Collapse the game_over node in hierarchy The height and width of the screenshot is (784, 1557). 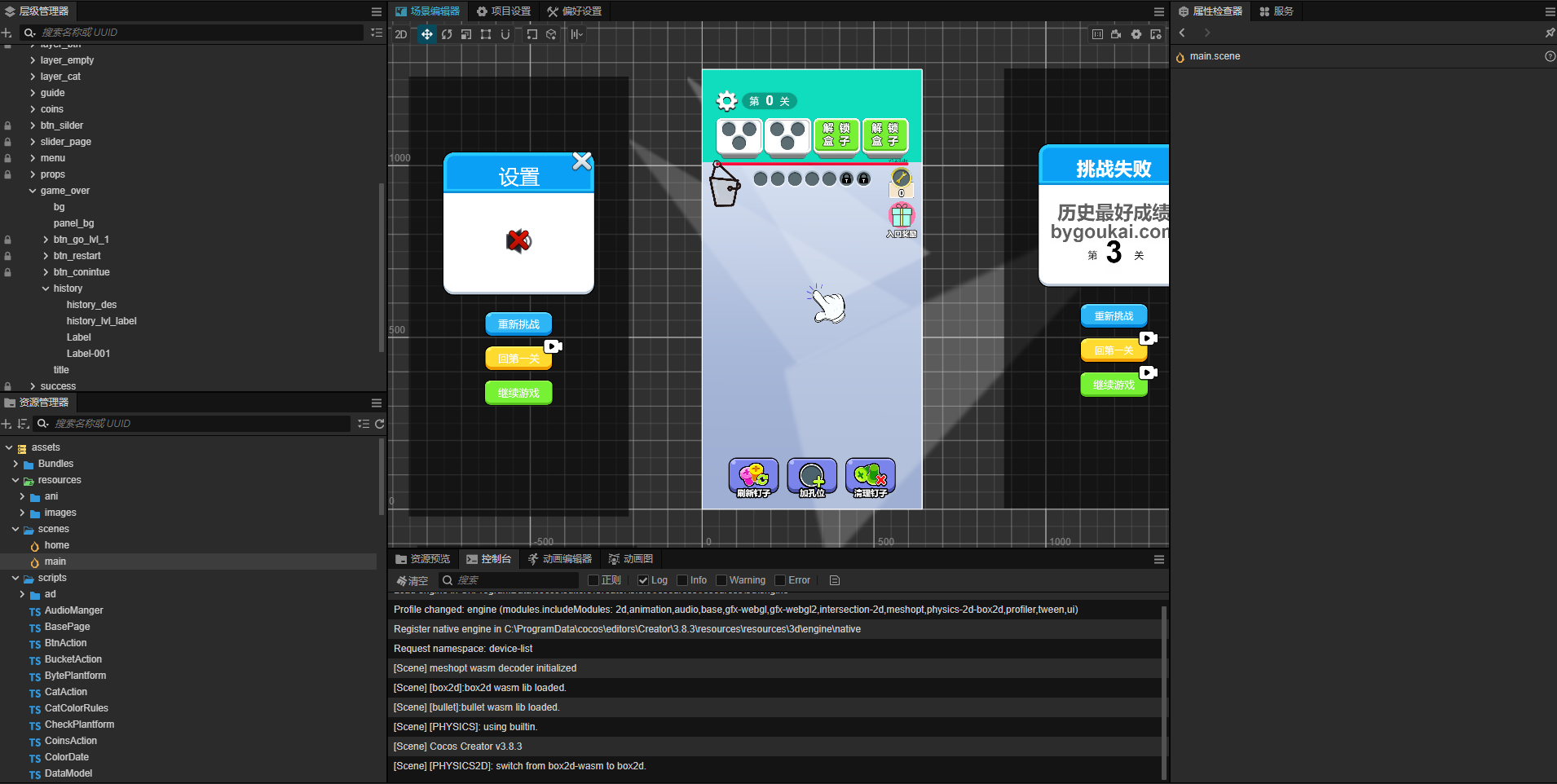pyautogui.click(x=33, y=190)
